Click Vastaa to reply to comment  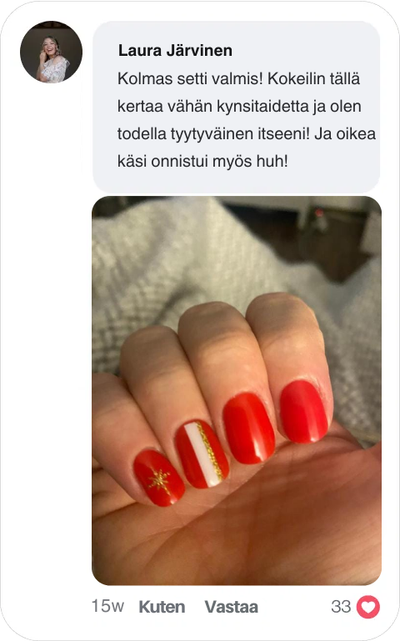(231, 607)
